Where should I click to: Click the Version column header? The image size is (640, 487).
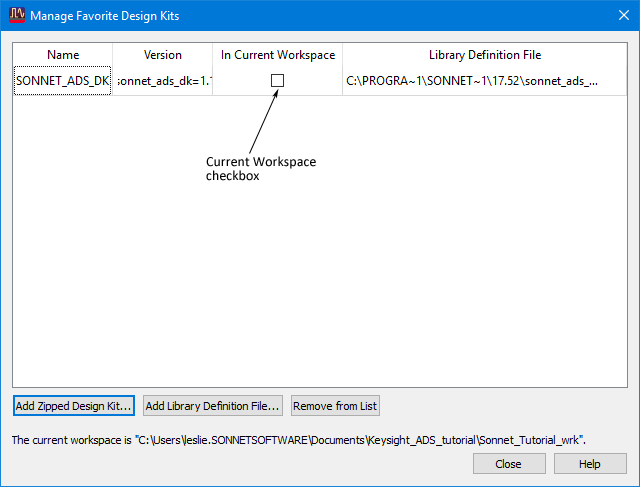point(162,55)
